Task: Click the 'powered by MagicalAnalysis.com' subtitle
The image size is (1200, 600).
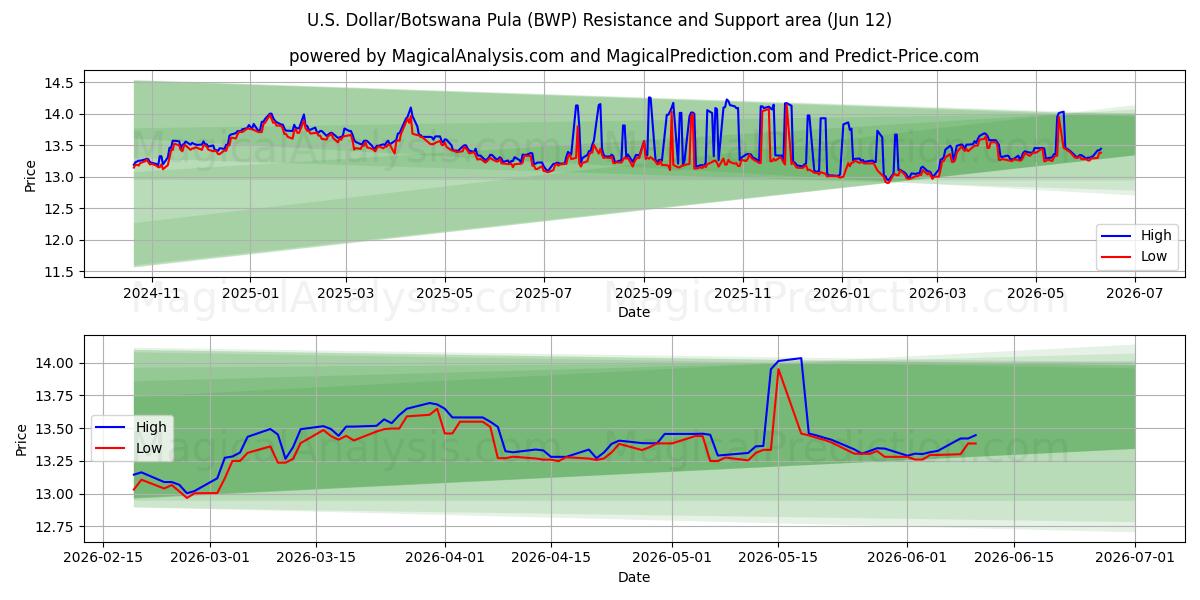Action: pos(634,56)
